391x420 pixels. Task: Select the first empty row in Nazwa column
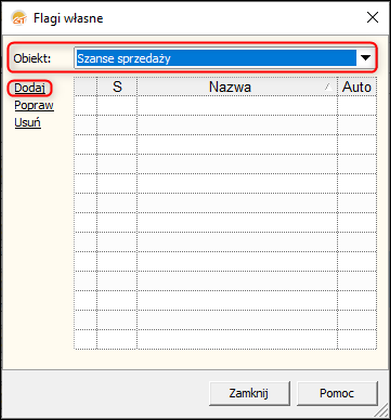point(237,105)
